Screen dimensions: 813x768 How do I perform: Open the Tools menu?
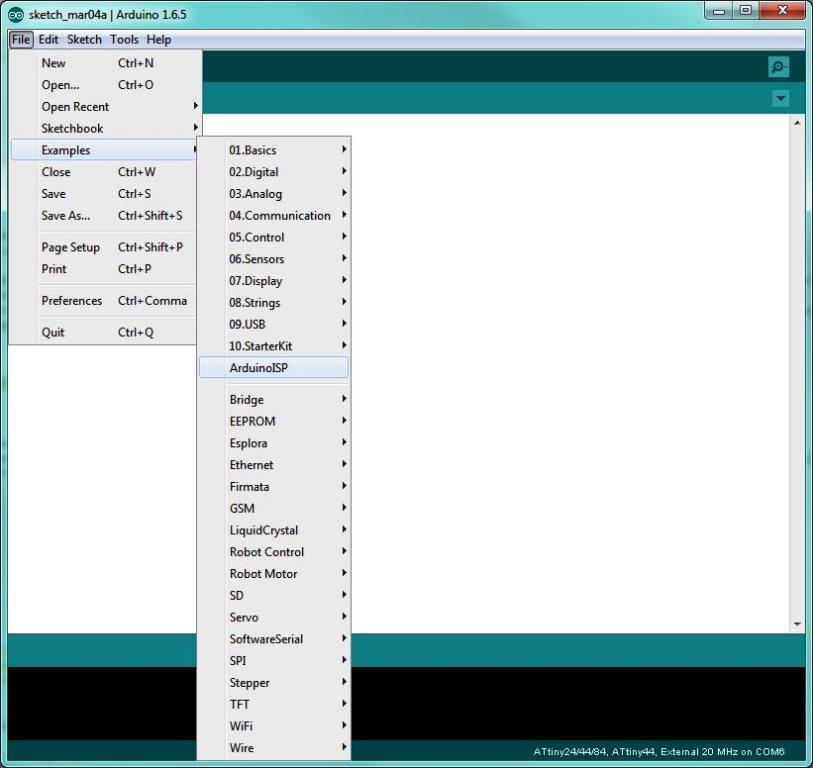(124, 39)
